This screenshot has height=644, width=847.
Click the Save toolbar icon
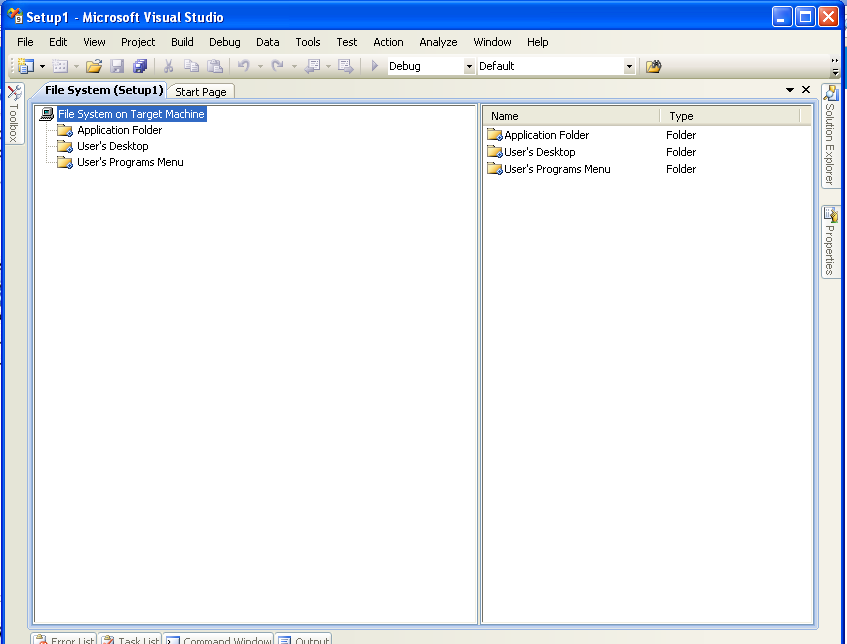(116, 66)
